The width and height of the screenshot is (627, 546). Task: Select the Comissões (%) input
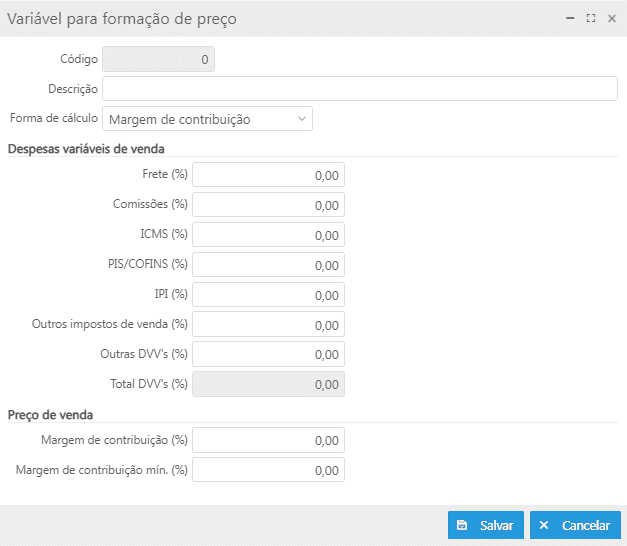268,205
